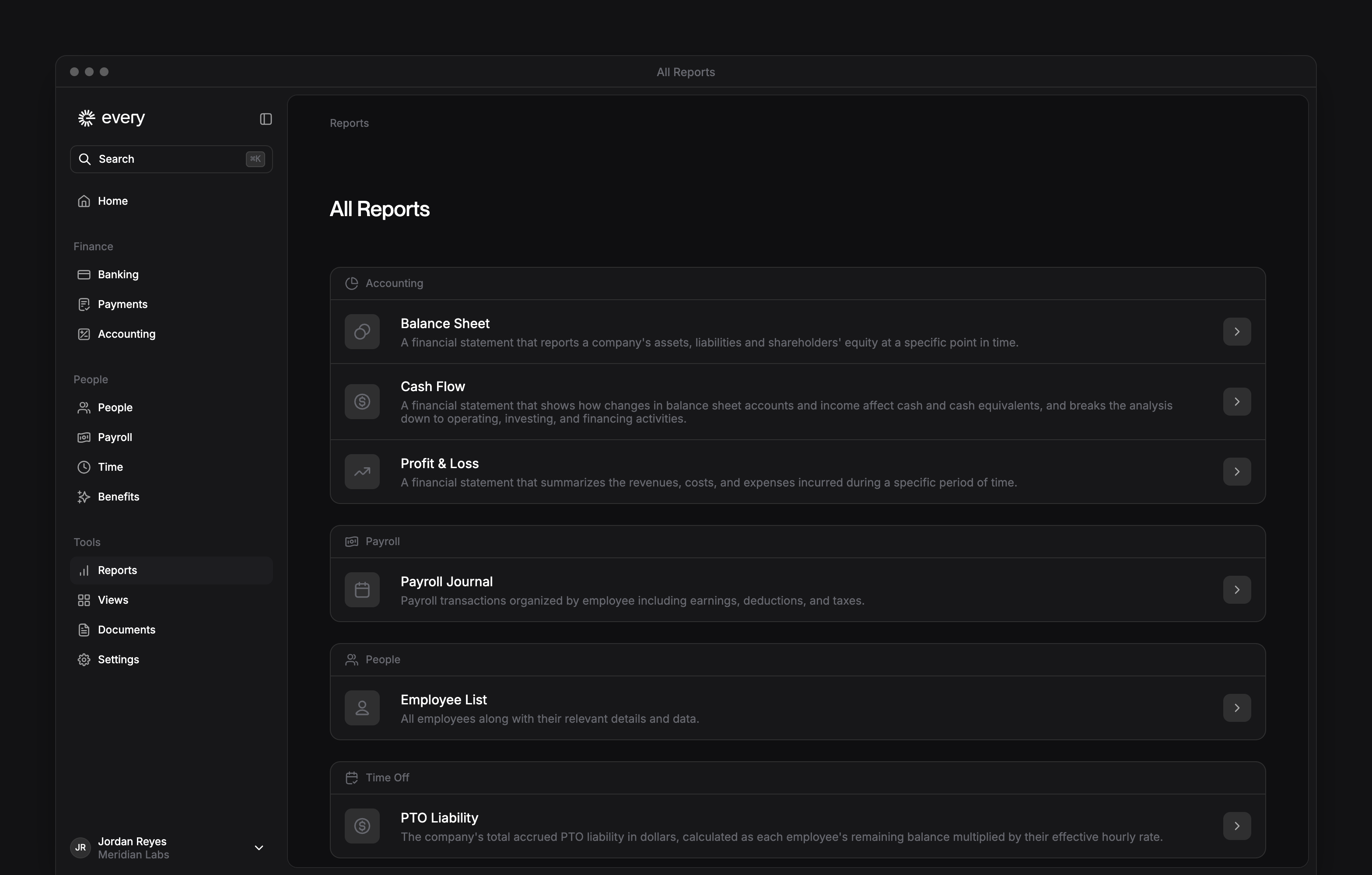Click the Home house icon
This screenshot has width=1372, height=875.
point(84,201)
